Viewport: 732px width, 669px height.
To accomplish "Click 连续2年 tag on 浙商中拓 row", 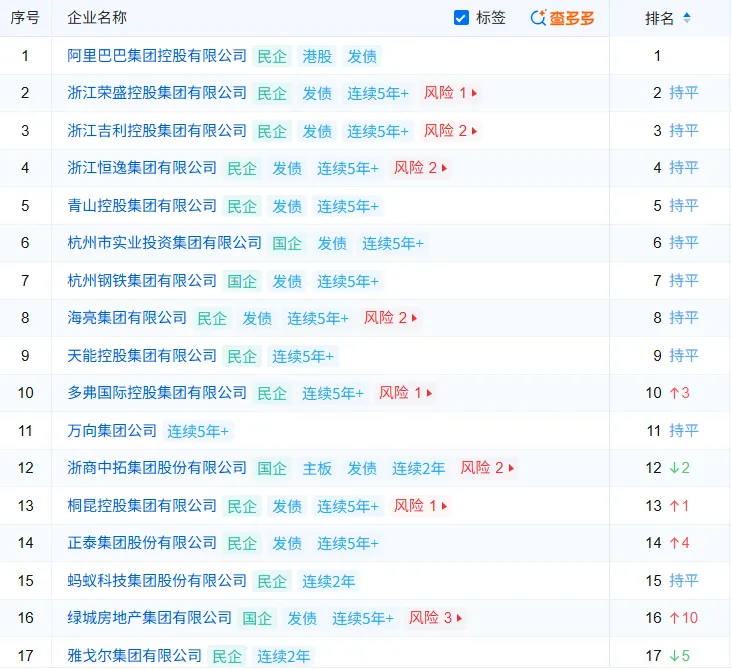I will [x=419, y=468].
